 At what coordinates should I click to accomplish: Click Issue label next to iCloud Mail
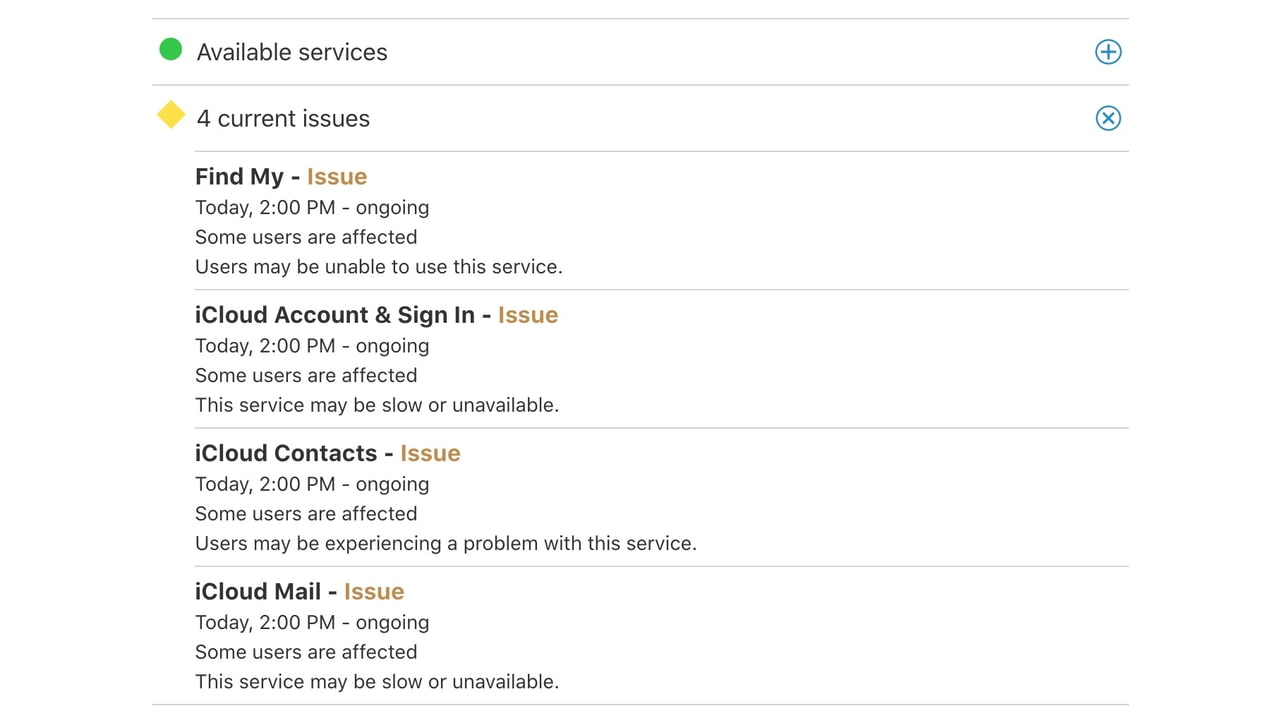point(374,591)
